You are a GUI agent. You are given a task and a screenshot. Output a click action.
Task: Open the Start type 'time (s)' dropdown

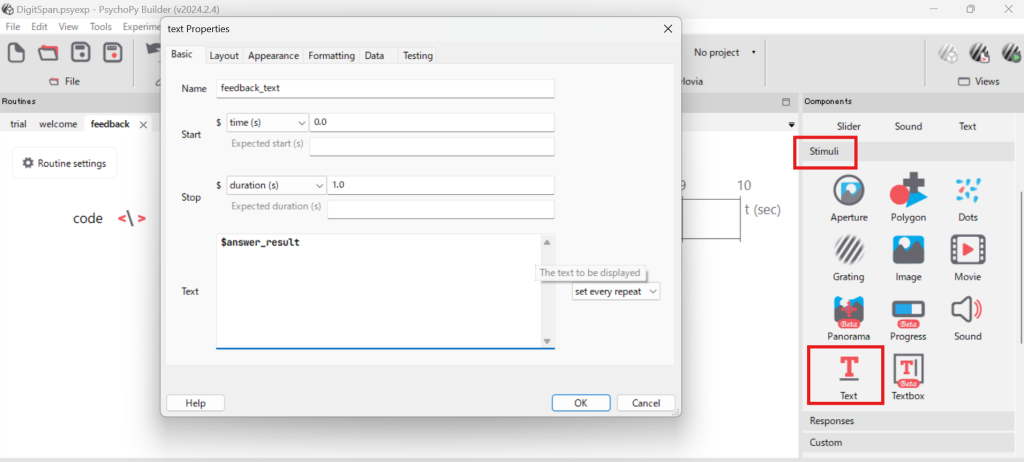pyautogui.click(x=268, y=122)
